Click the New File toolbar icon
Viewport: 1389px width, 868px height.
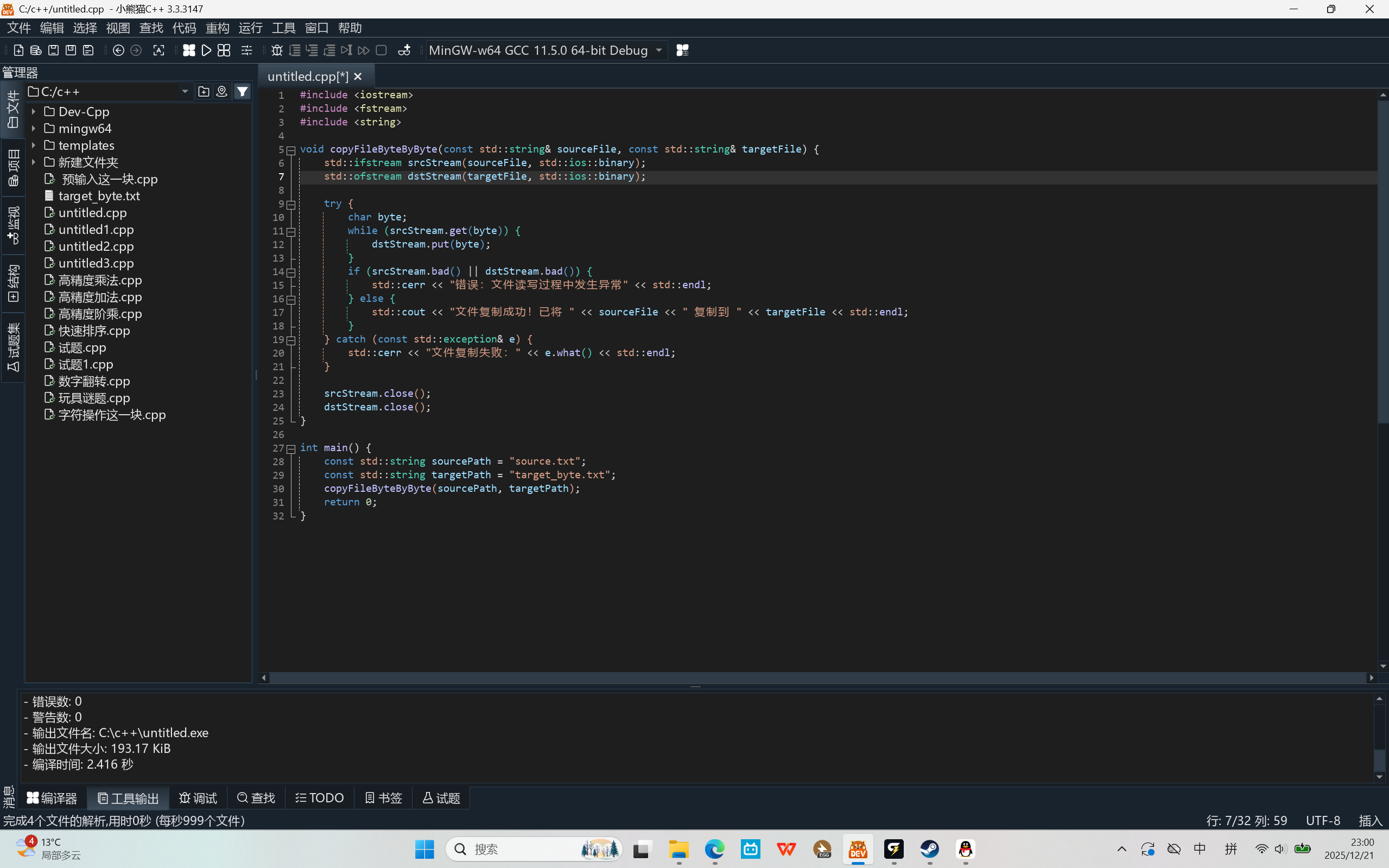[x=18, y=50]
